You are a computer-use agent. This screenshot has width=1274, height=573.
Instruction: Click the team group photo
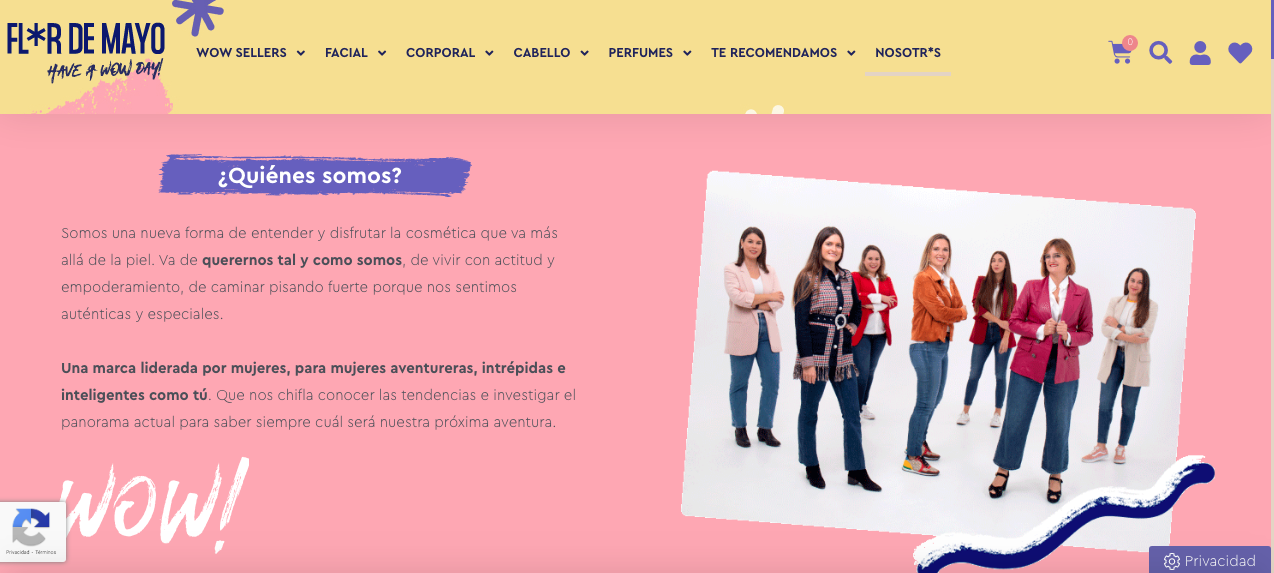tap(938, 362)
